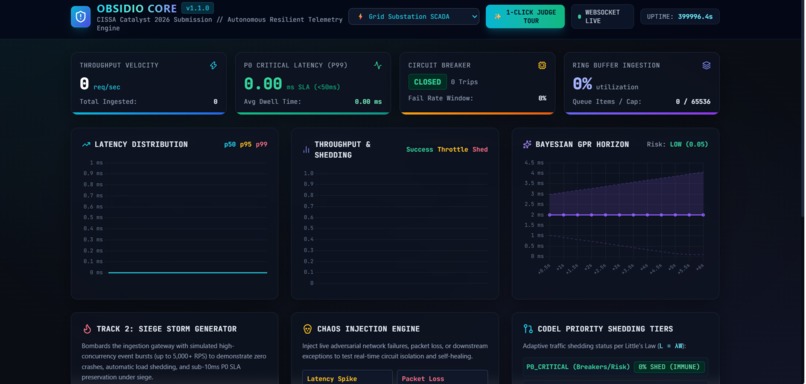The width and height of the screenshot is (806, 384).
Task: Click the CLOSED circuit breaker status badge
Action: point(427,82)
